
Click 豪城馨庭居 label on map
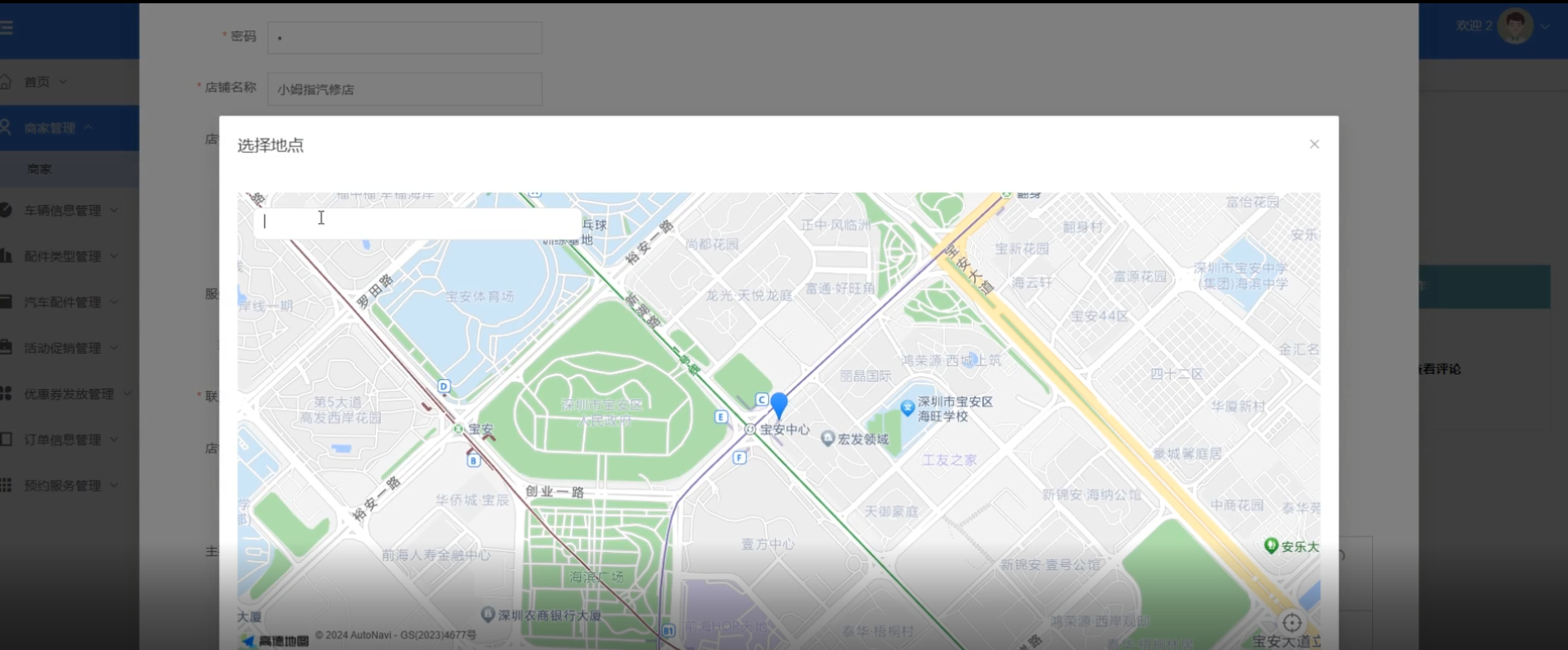pos(1187,453)
